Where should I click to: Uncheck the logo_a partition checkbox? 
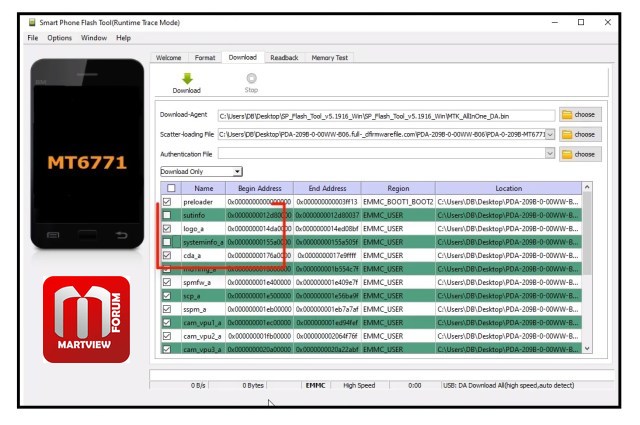167,229
